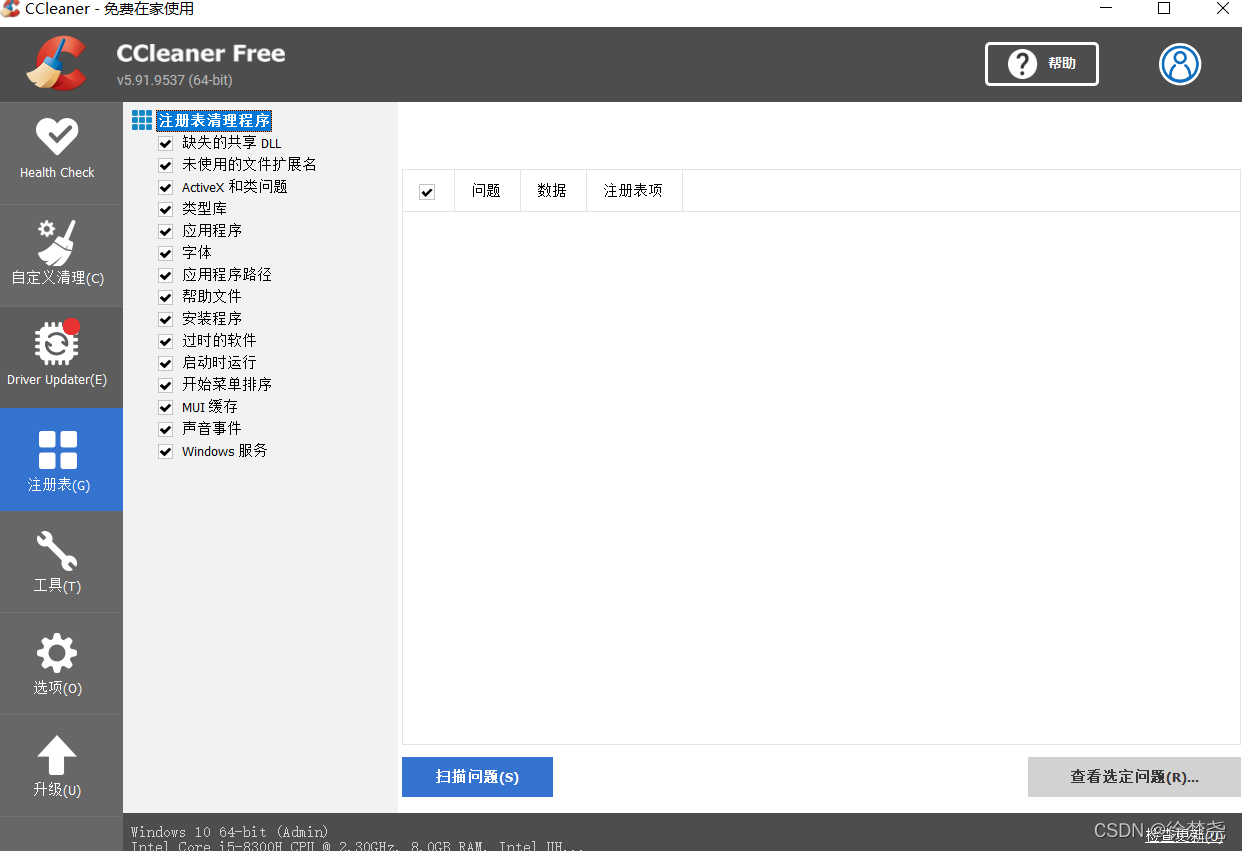1242x851 pixels.
Task: Sort by Registry Key (注册表项) column header
Action: 634,191
